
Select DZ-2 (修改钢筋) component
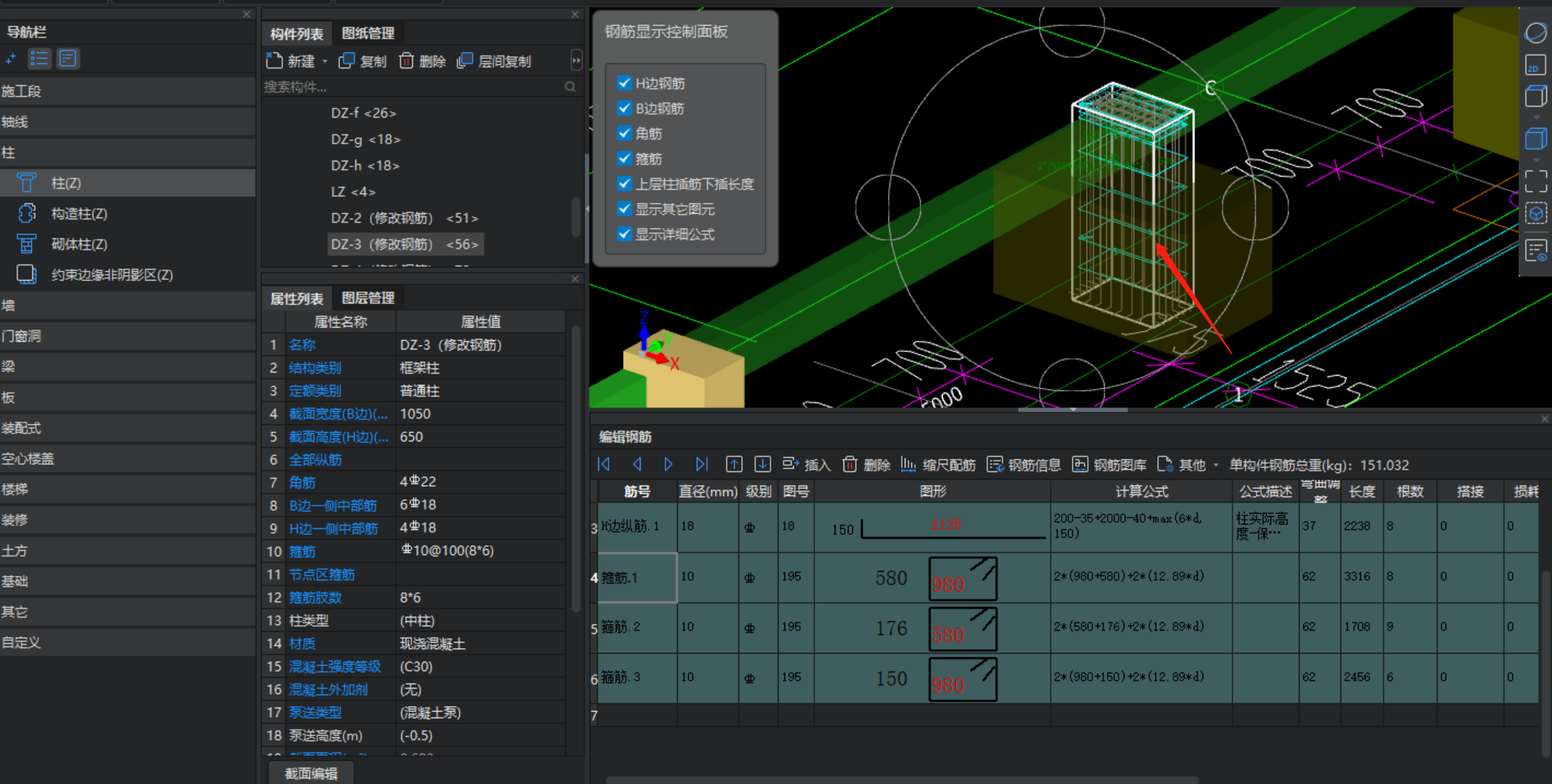tap(405, 218)
